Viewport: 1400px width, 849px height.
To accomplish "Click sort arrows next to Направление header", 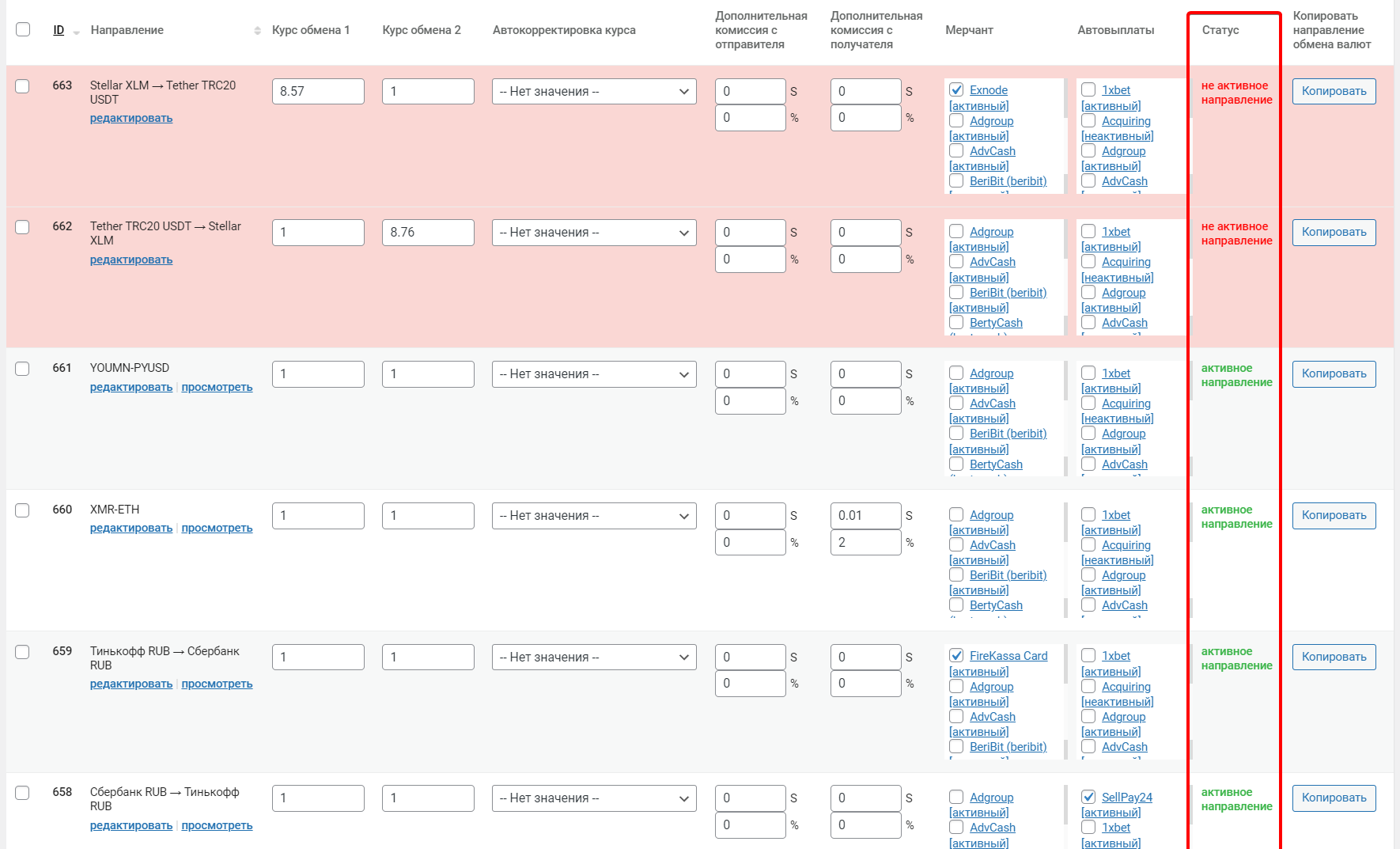I will [x=257, y=31].
